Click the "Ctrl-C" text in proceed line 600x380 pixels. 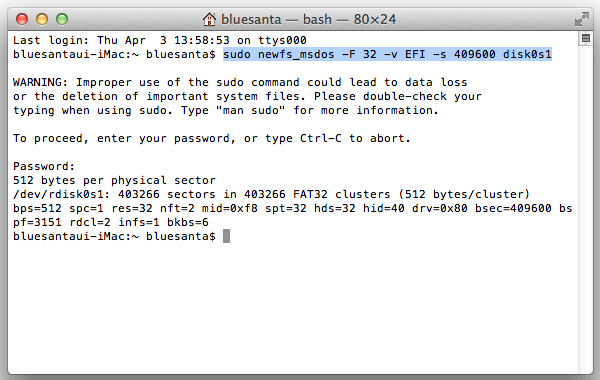point(321,138)
